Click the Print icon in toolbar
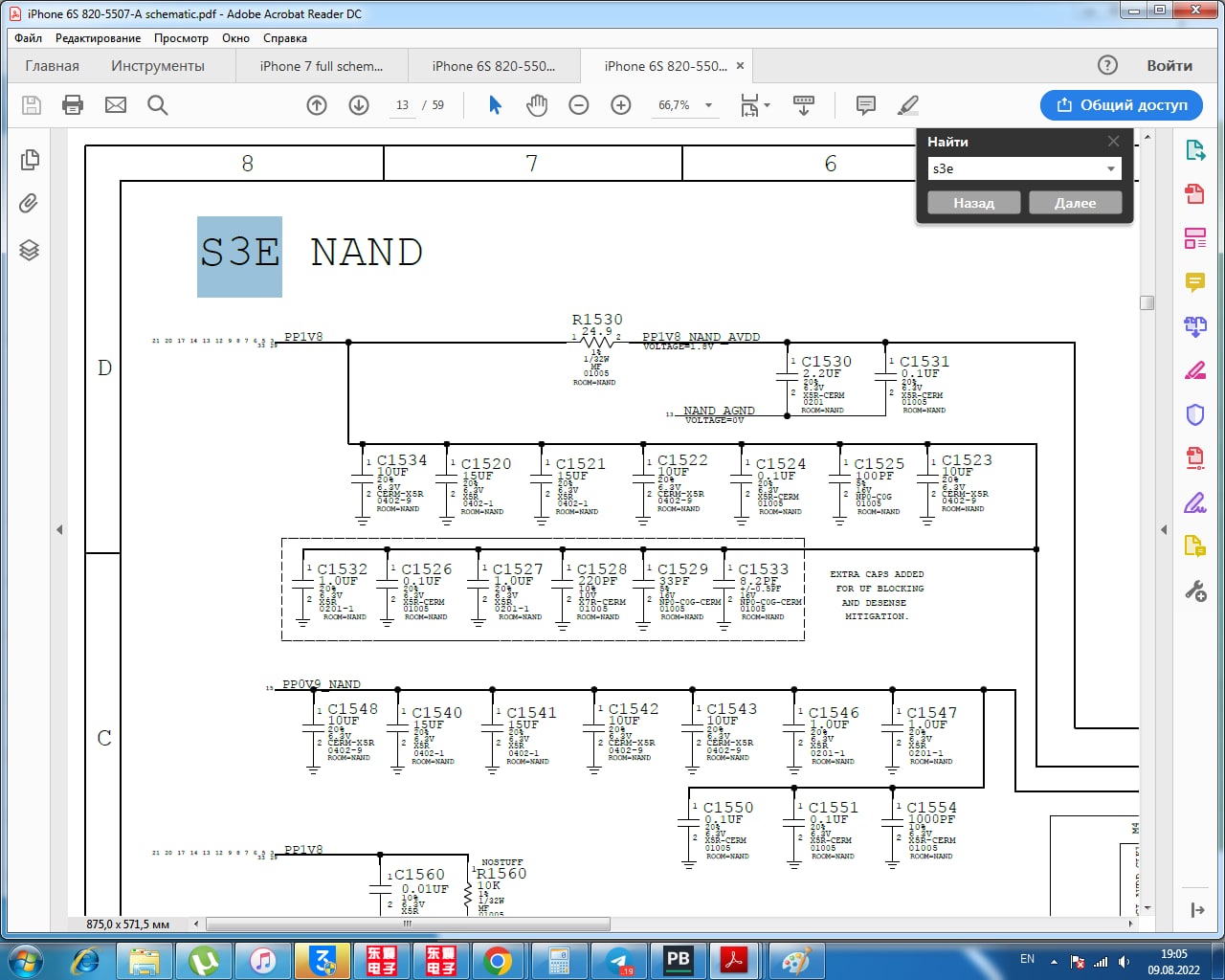 [73, 105]
